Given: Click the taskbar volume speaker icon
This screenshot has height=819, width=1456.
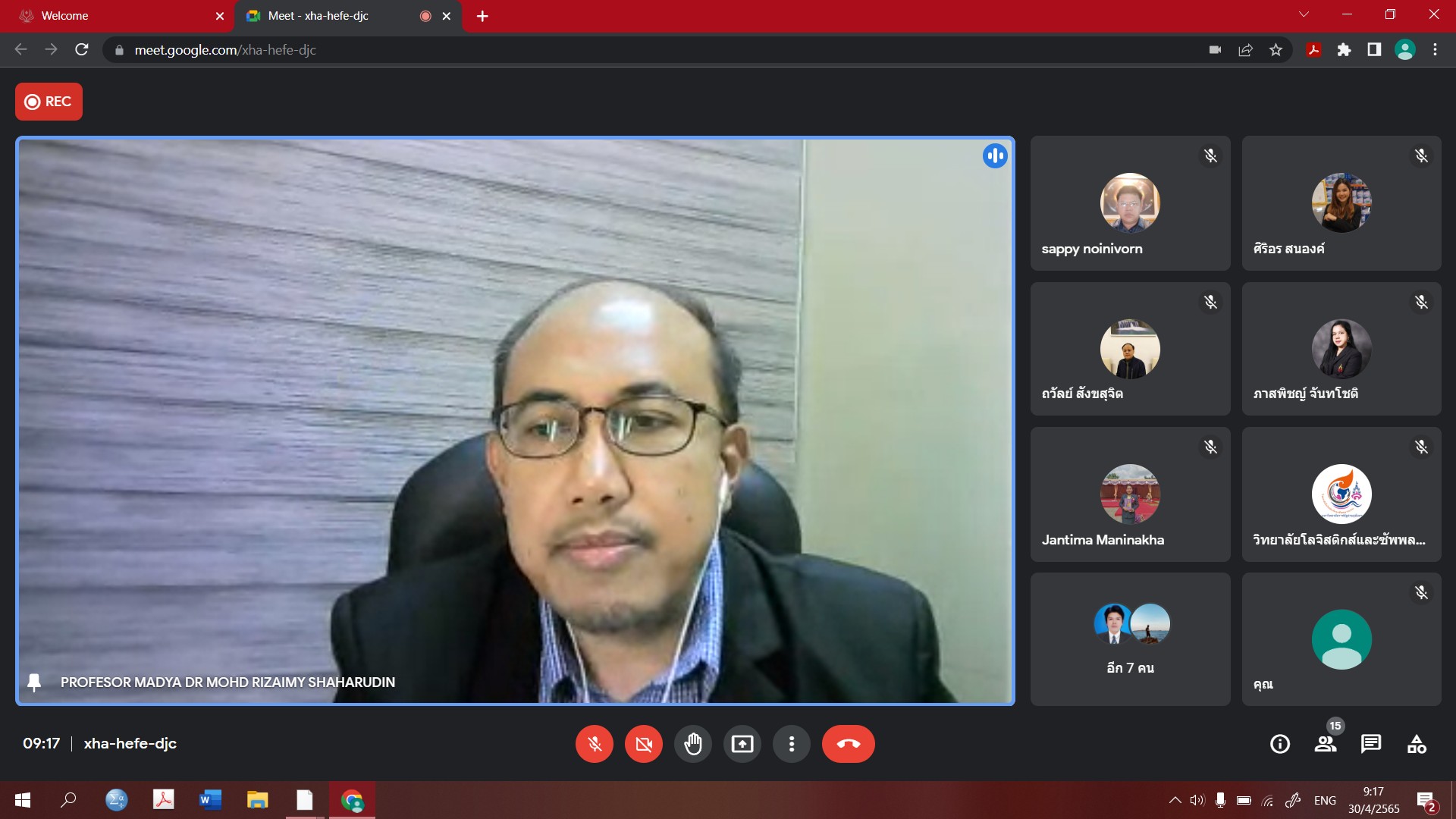Looking at the screenshot, I should coord(1197,800).
